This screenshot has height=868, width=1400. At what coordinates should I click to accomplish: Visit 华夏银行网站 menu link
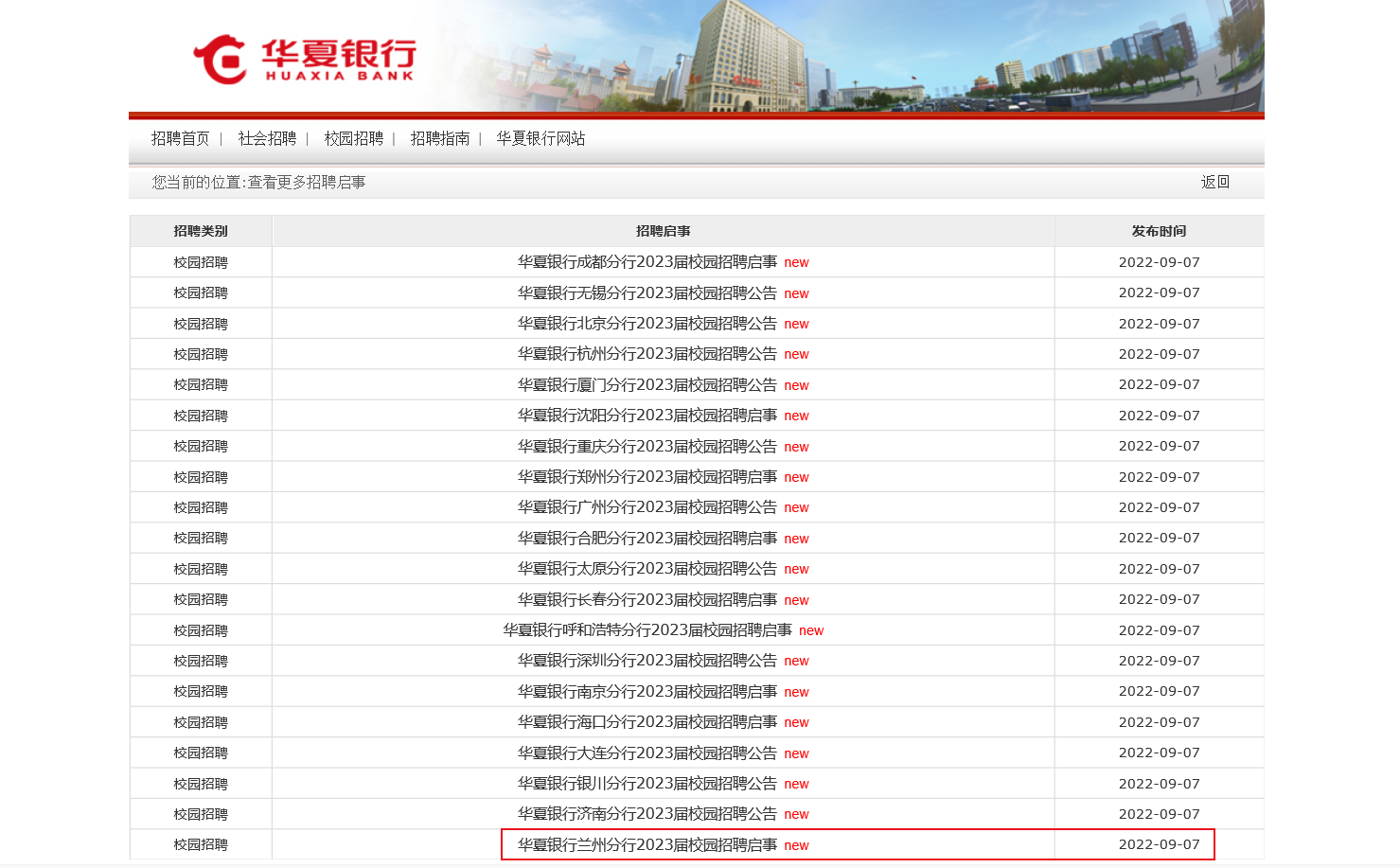click(x=541, y=139)
